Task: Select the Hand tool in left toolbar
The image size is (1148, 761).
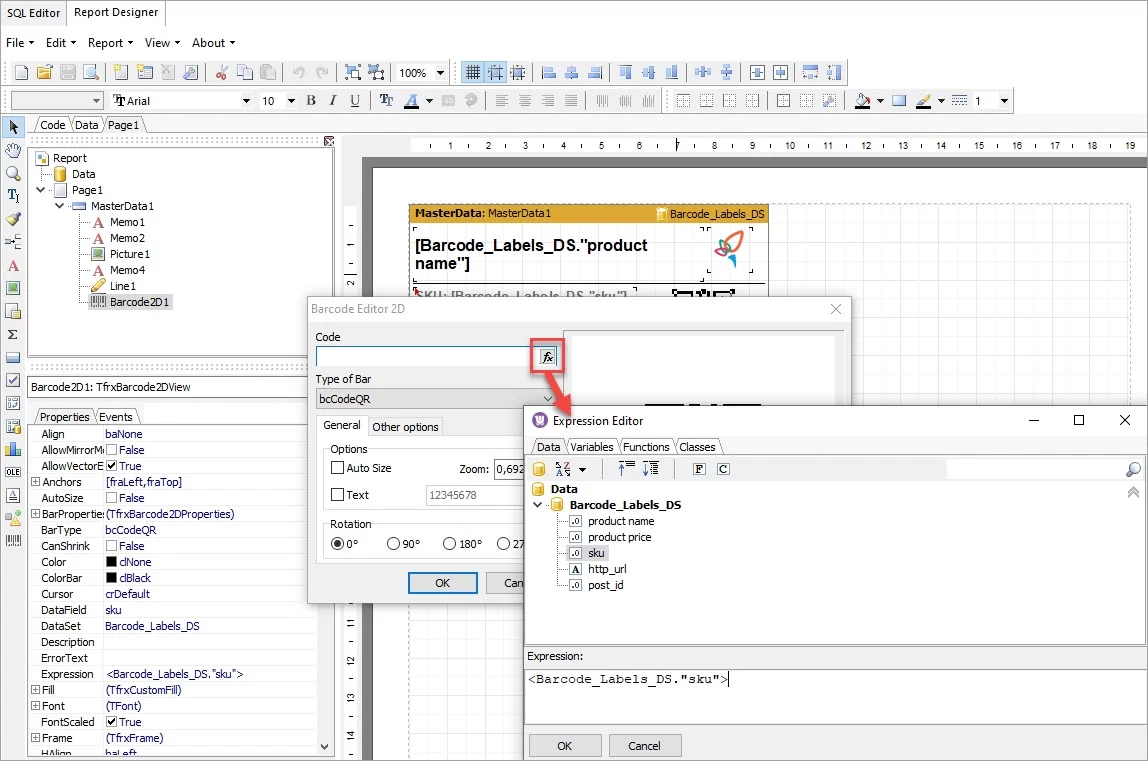Action: [x=13, y=150]
